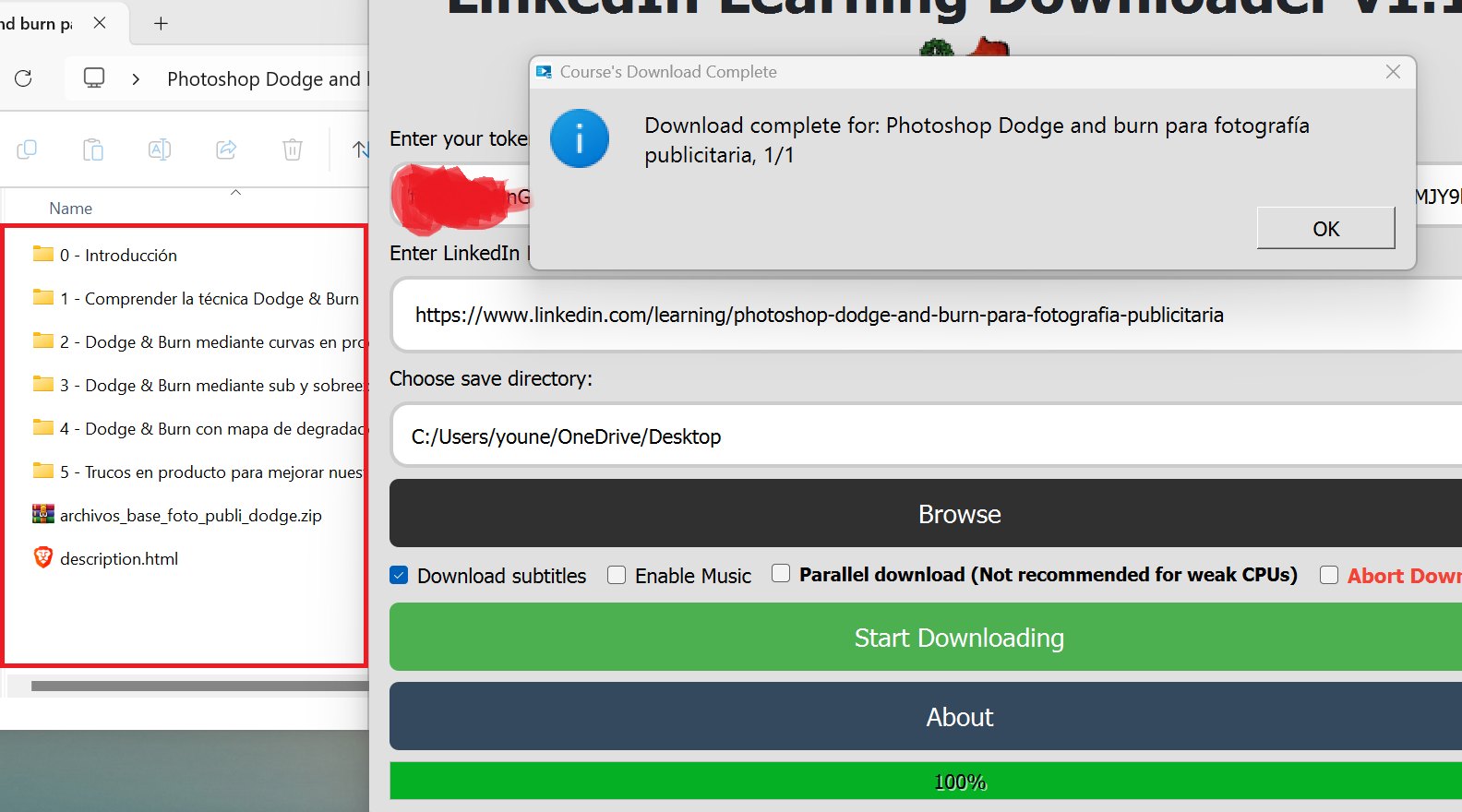Image resolution: width=1462 pixels, height=812 pixels.
Task: Click the Delete trash icon in Explorer toolbar
Action: [x=293, y=149]
